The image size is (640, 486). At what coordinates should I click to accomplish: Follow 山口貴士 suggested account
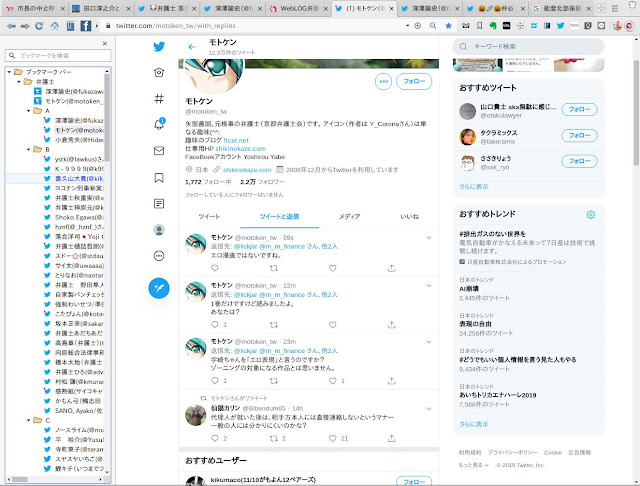579,109
